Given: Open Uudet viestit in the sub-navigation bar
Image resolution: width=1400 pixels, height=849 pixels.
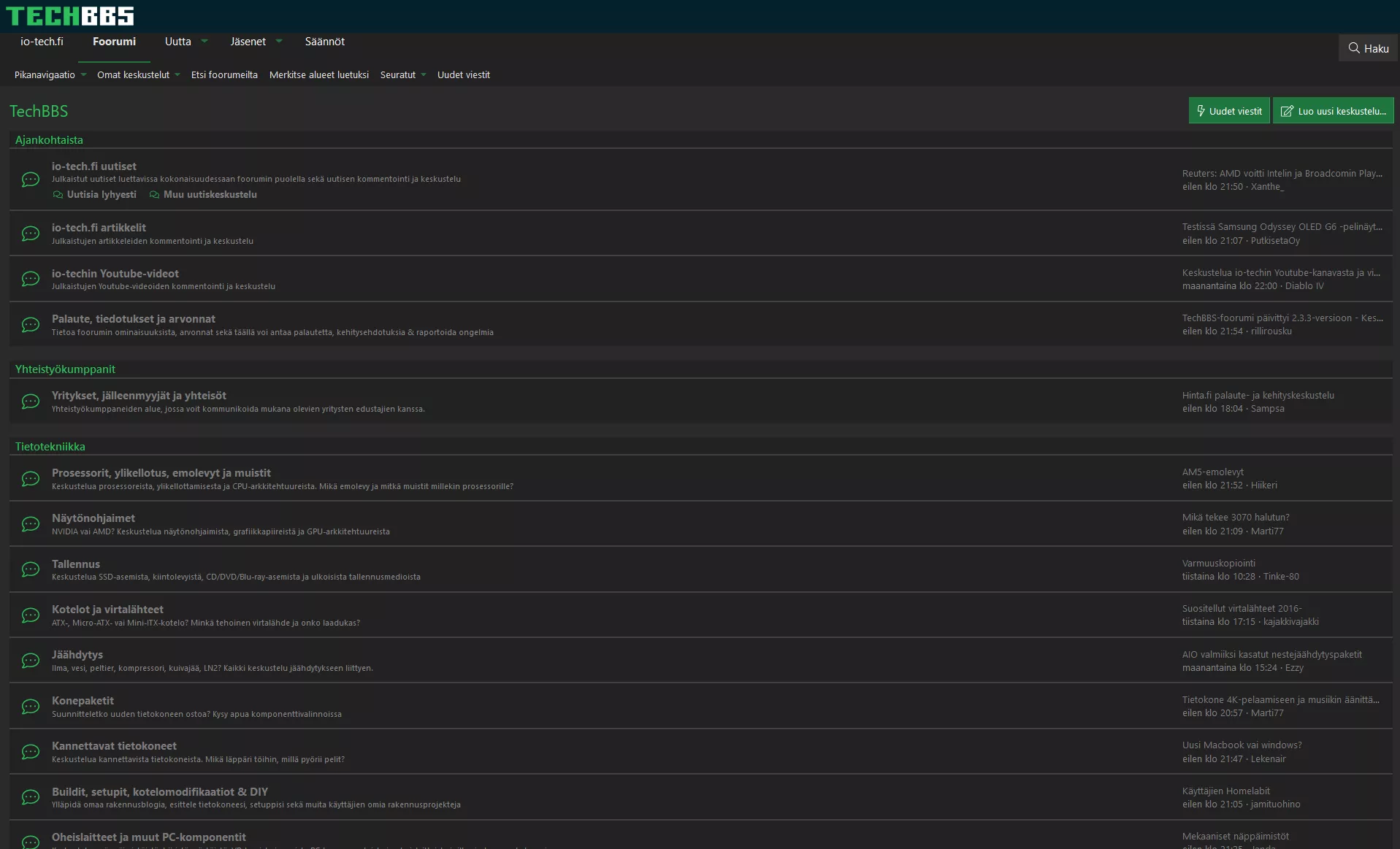Looking at the screenshot, I should pos(464,74).
